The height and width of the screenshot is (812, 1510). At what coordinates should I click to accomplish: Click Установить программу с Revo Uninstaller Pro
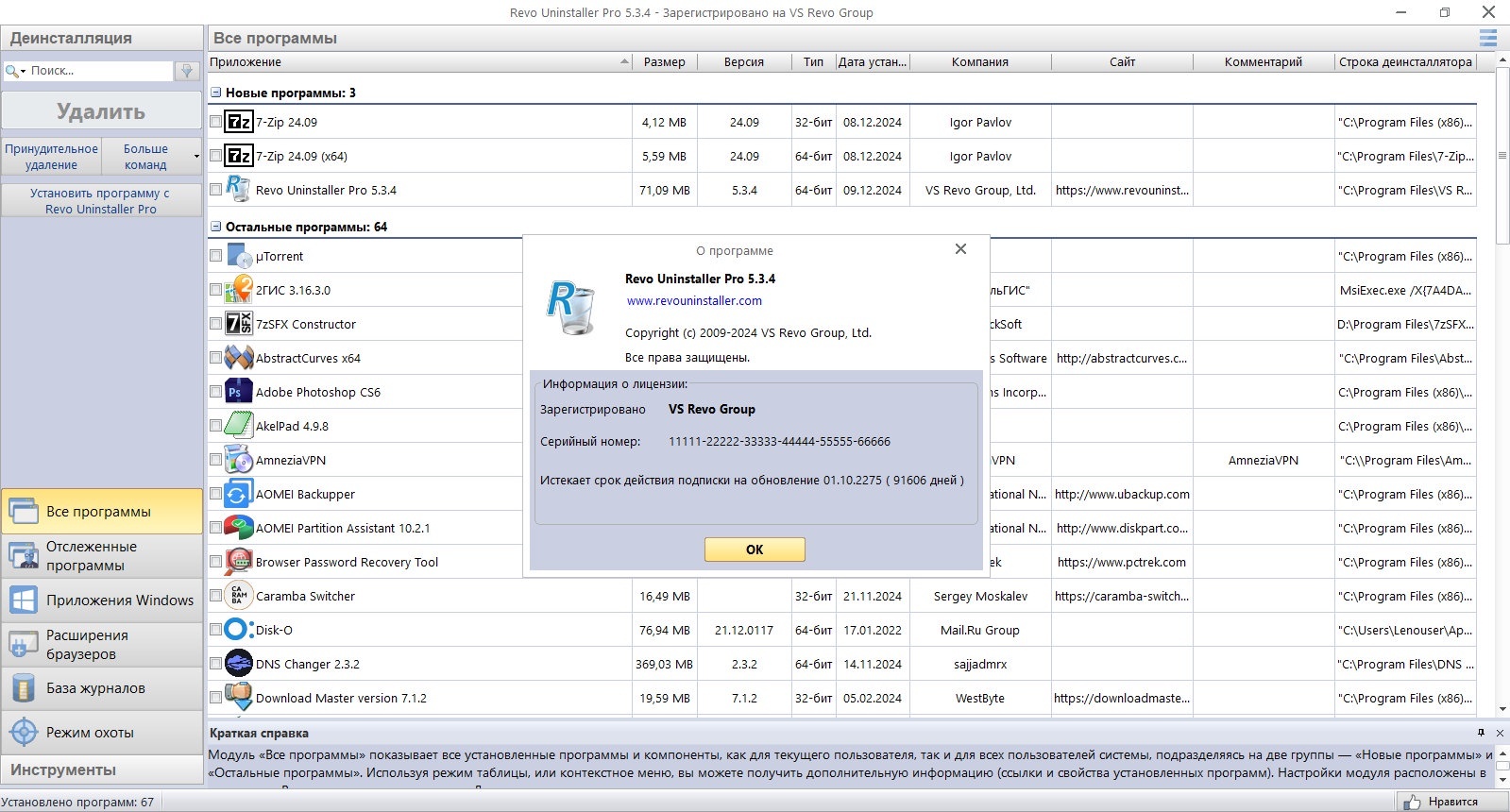click(101, 200)
